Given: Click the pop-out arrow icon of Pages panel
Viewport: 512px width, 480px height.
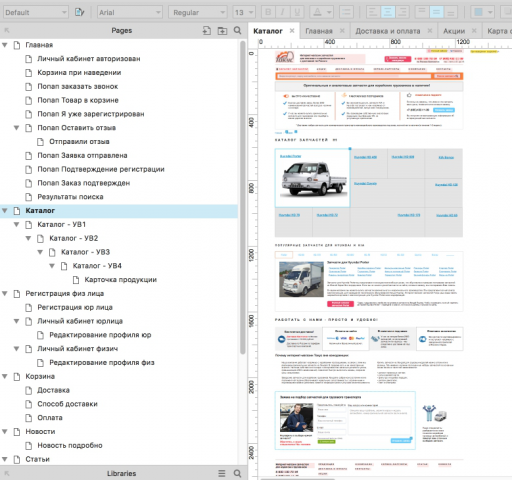Looking at the screenshot, I should pyautogui.click(x=7, y=31).
